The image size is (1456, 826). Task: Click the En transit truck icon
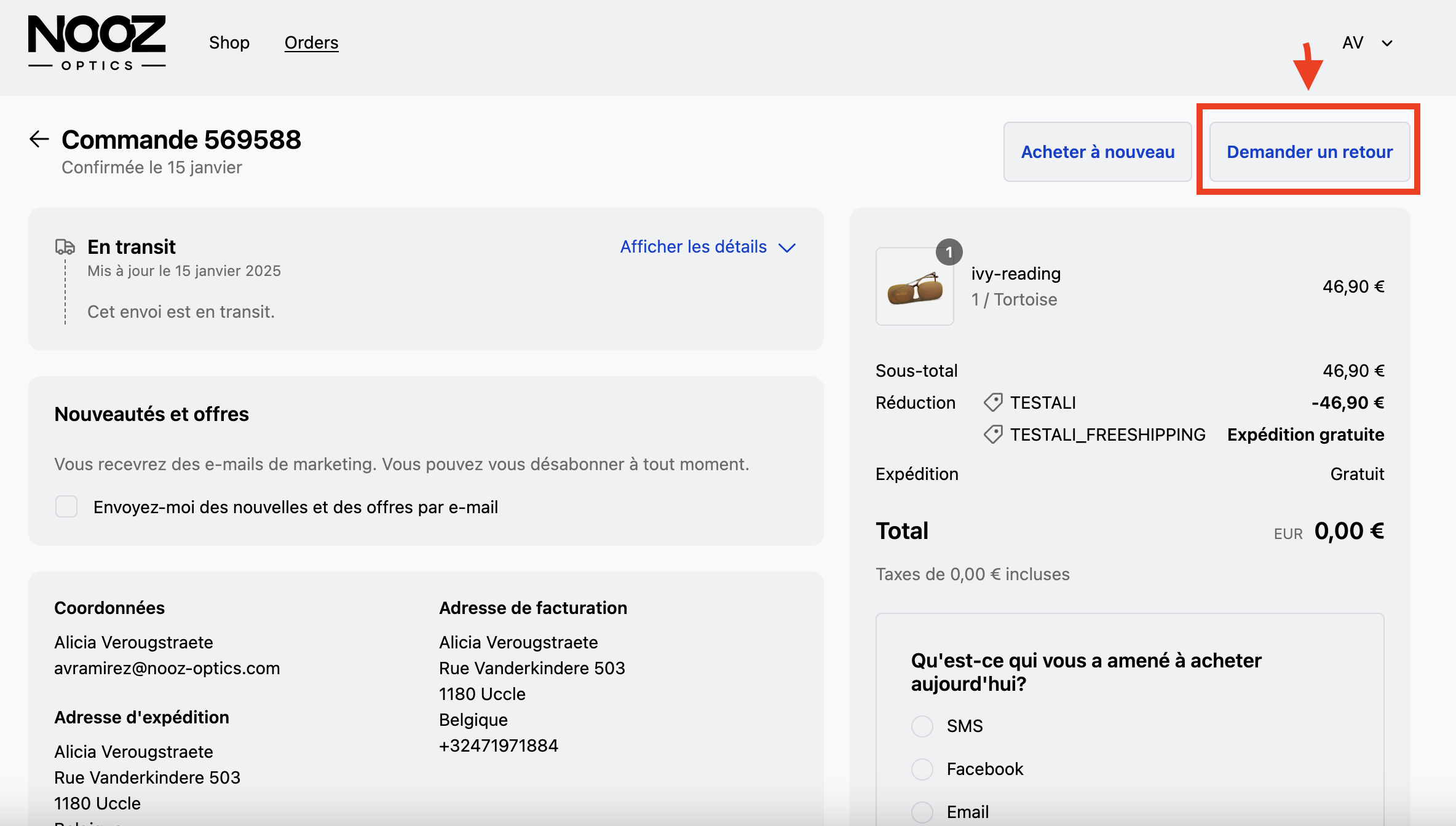(65, 247)
